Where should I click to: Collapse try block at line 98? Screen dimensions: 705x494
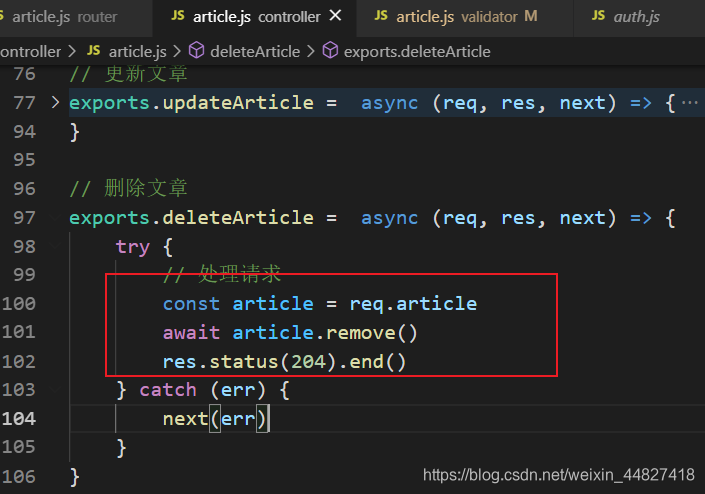tap(55, 246)
